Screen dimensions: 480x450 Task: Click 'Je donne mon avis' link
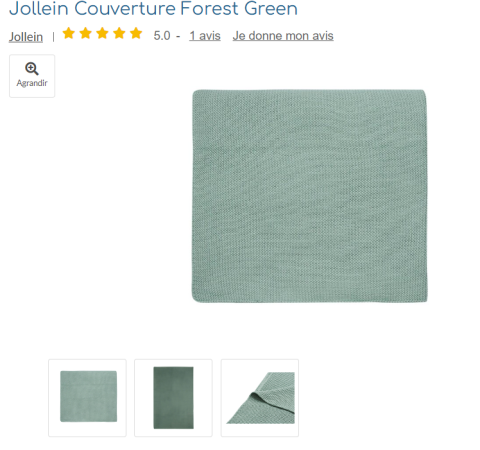[x=283, y=36]
